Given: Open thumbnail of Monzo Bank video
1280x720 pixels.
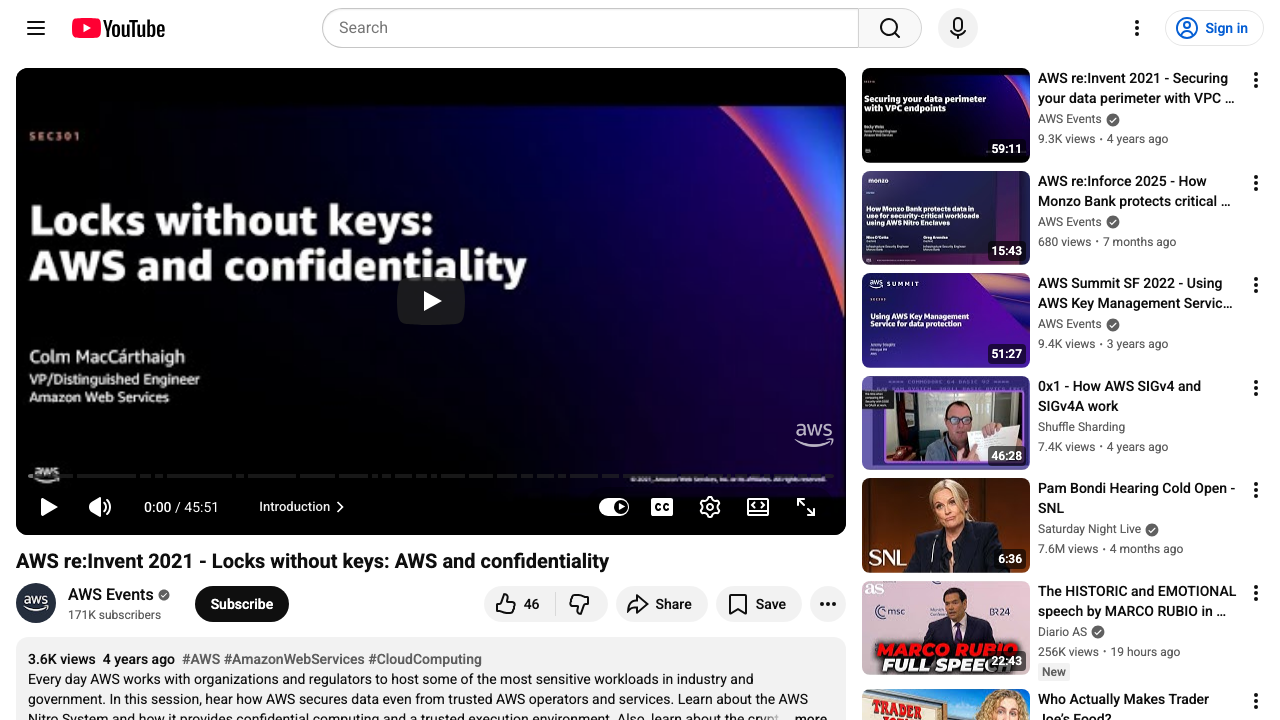Looking at the screenshot, I should click(946, 218).
